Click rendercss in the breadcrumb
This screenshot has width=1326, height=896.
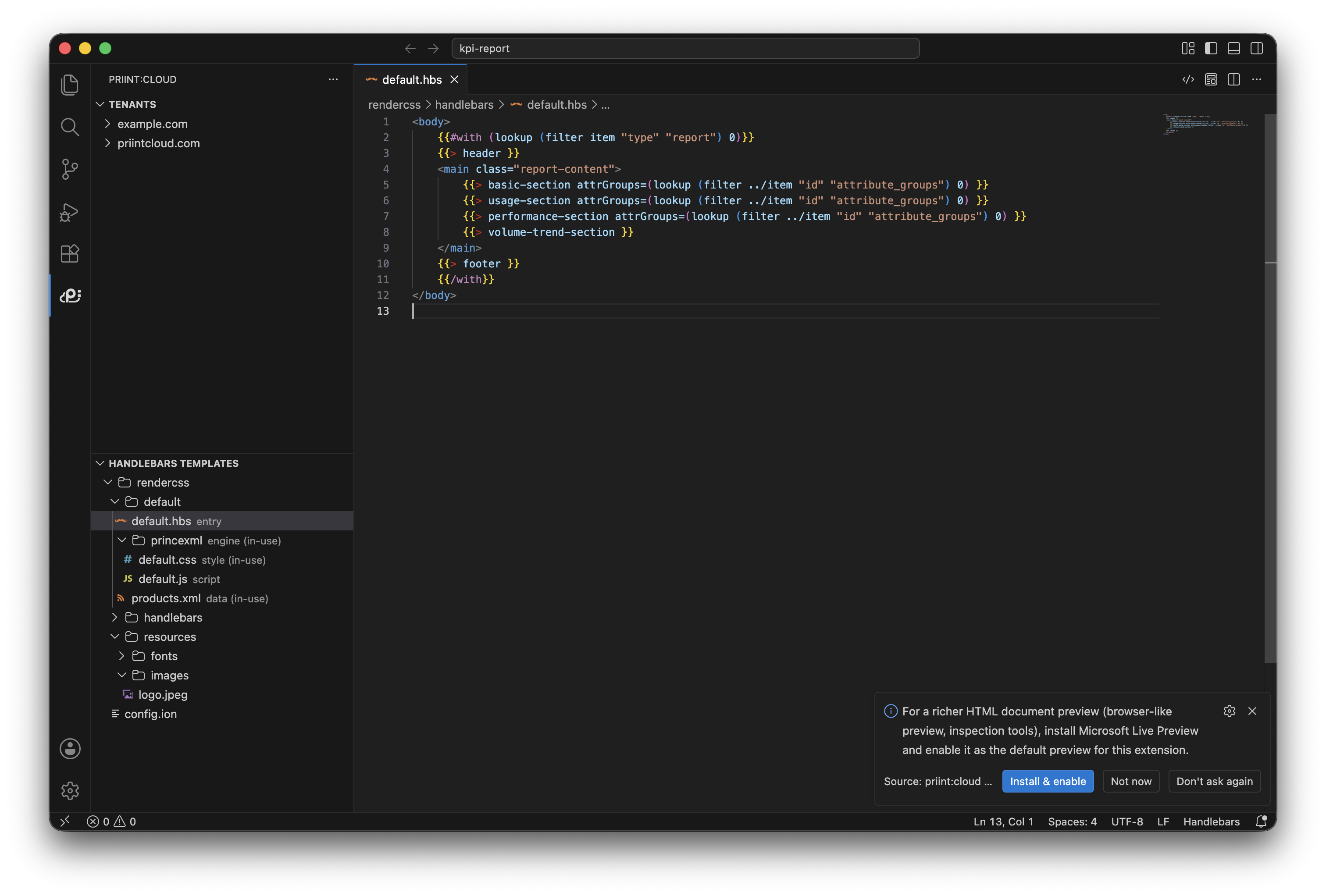coord(394,105)
